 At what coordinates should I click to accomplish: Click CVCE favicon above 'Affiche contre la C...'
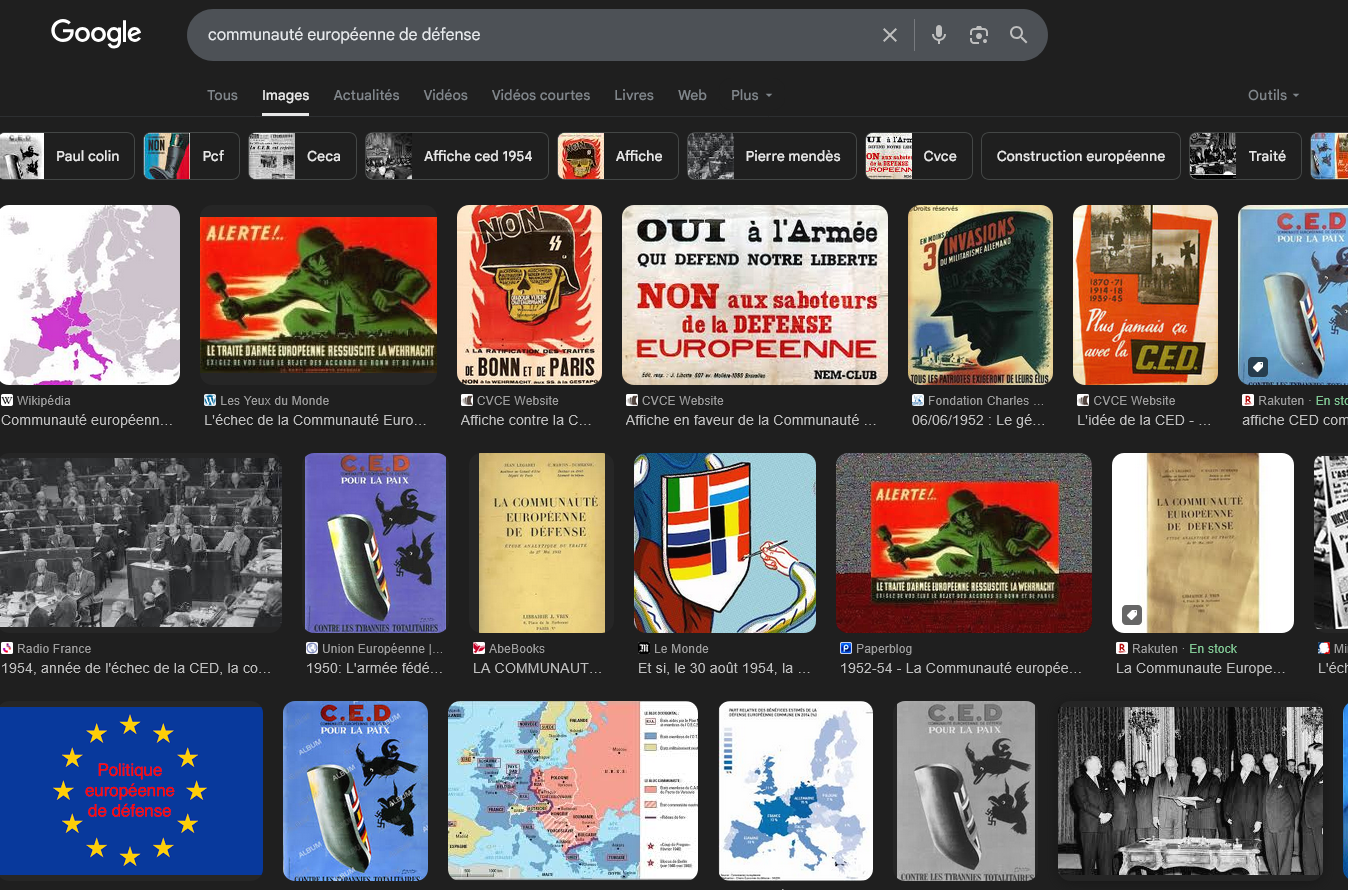467,400
